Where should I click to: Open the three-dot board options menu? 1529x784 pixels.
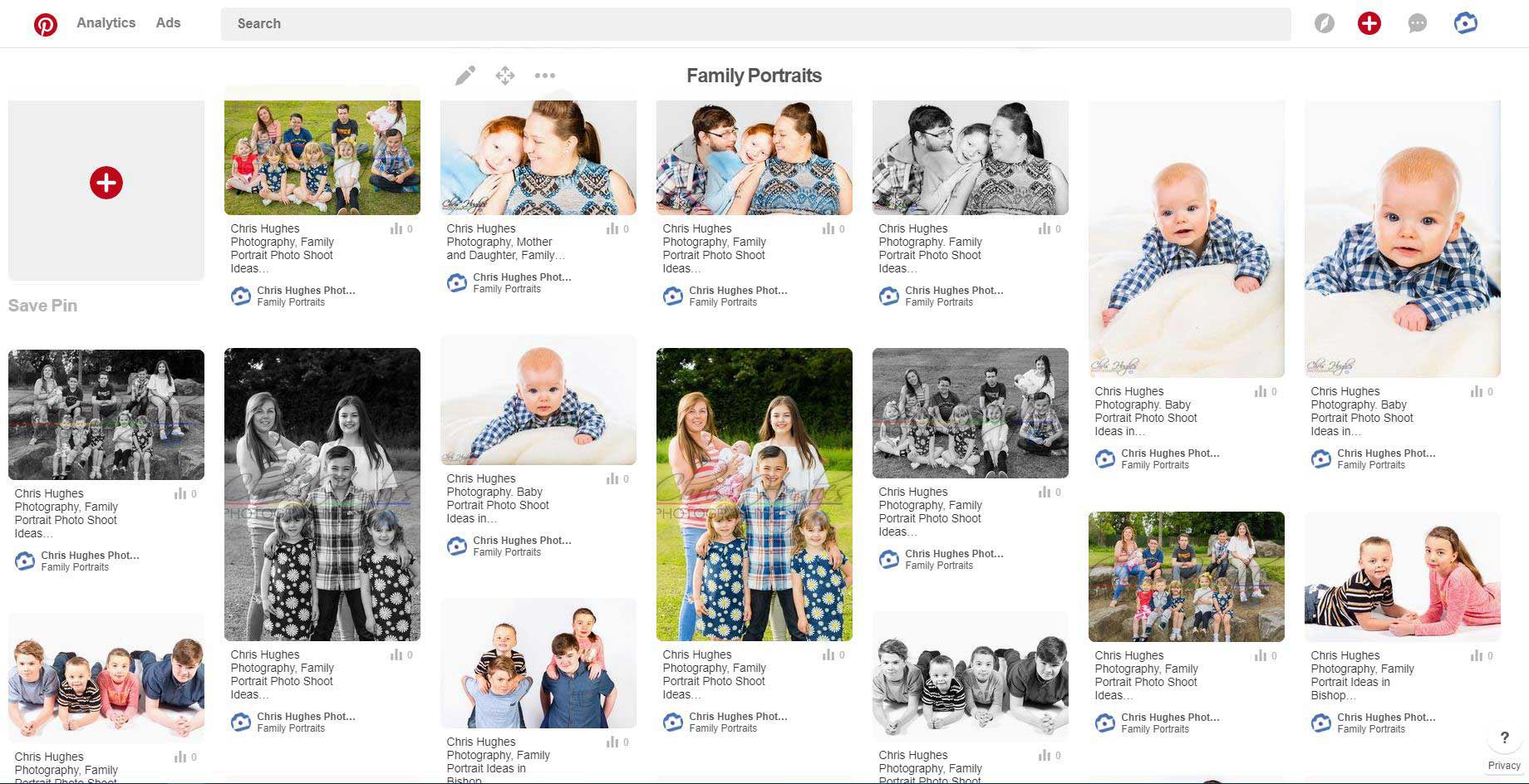[x=544, y=76]
